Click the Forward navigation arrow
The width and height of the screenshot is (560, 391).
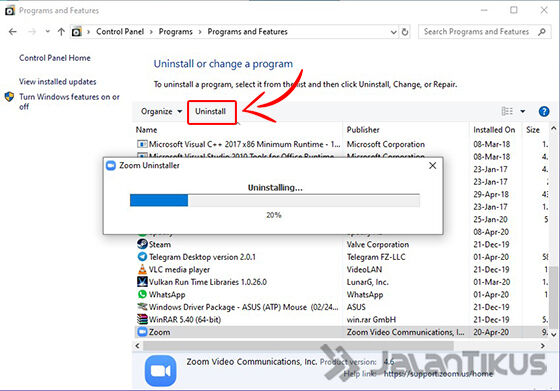32,32
